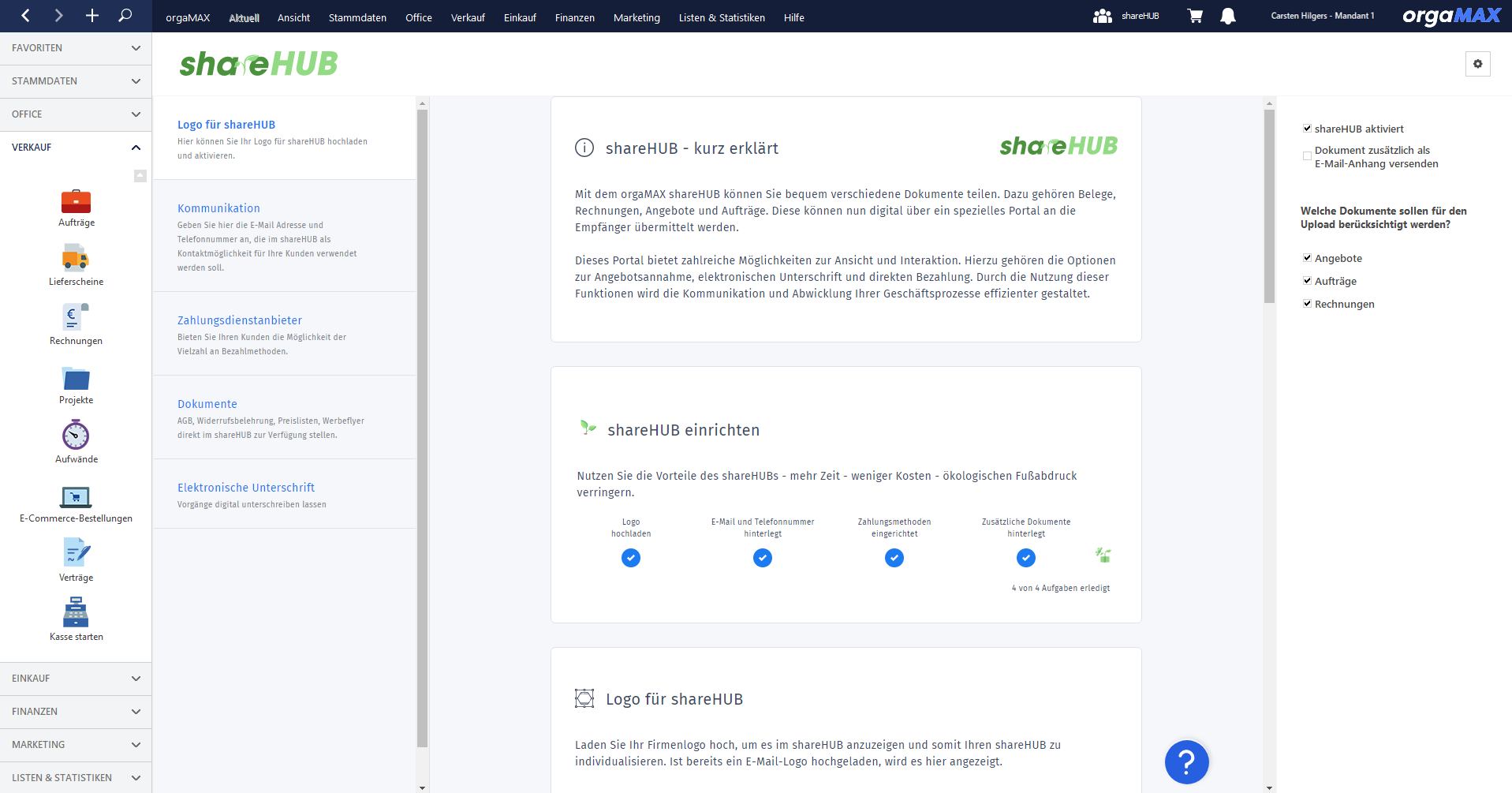Enable 'Dokument zusätzlich als E-Mail-Anhang versenden'

1307,156
